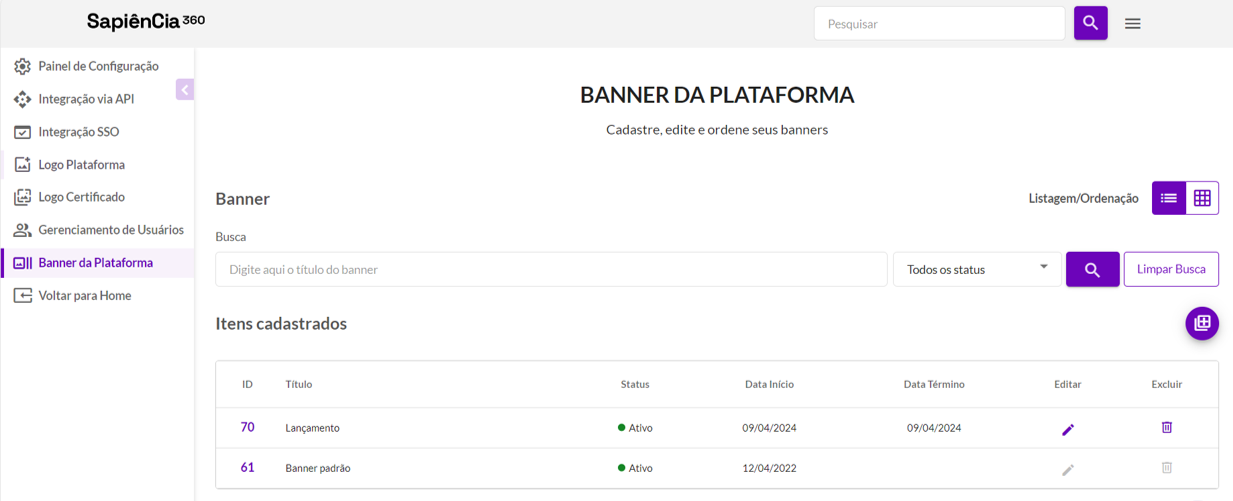
Task: Click the Ativo status of Lançamento
Action: (635, 428)
